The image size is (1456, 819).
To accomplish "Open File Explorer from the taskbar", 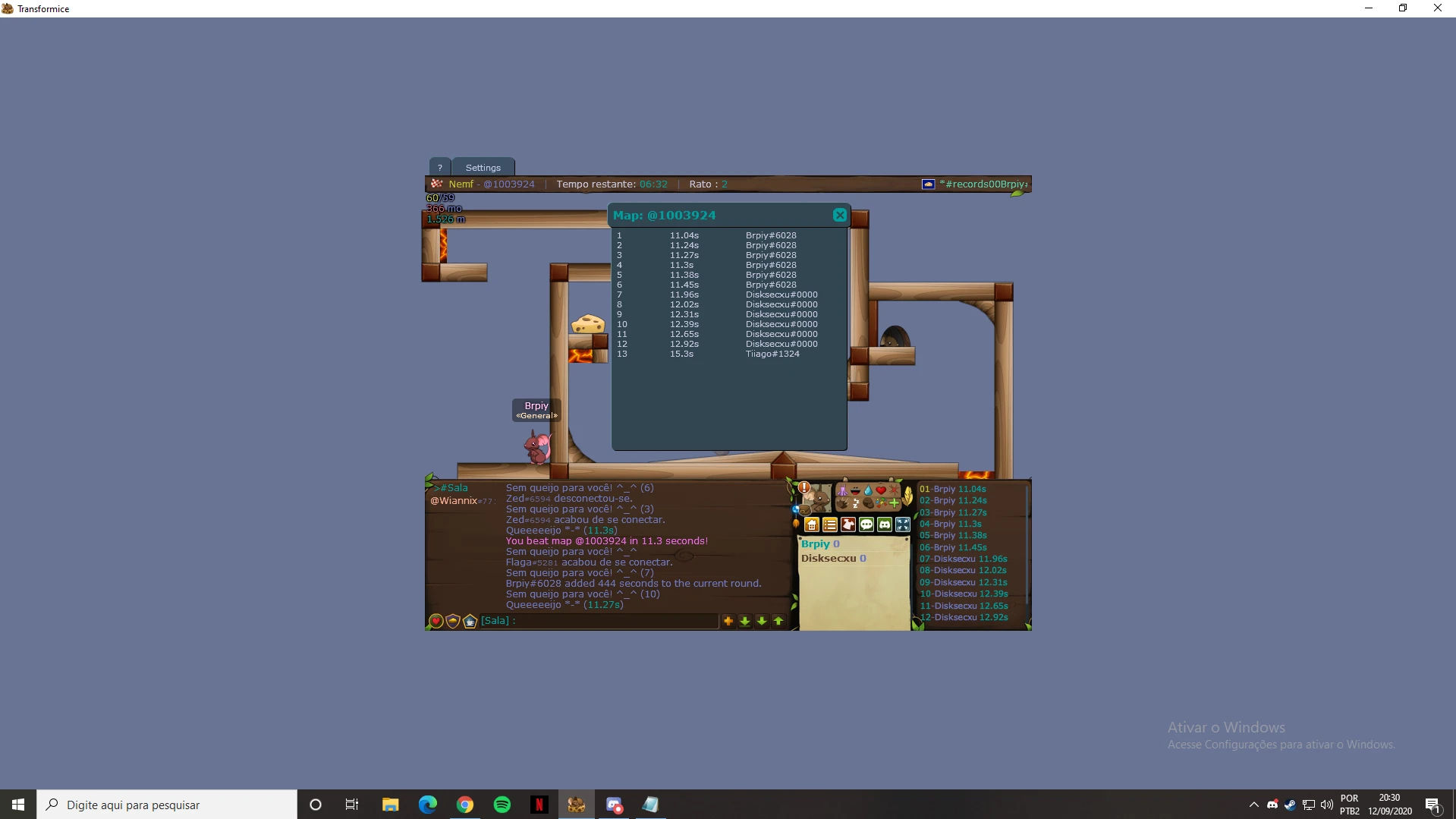I will (x=391, y=805).
